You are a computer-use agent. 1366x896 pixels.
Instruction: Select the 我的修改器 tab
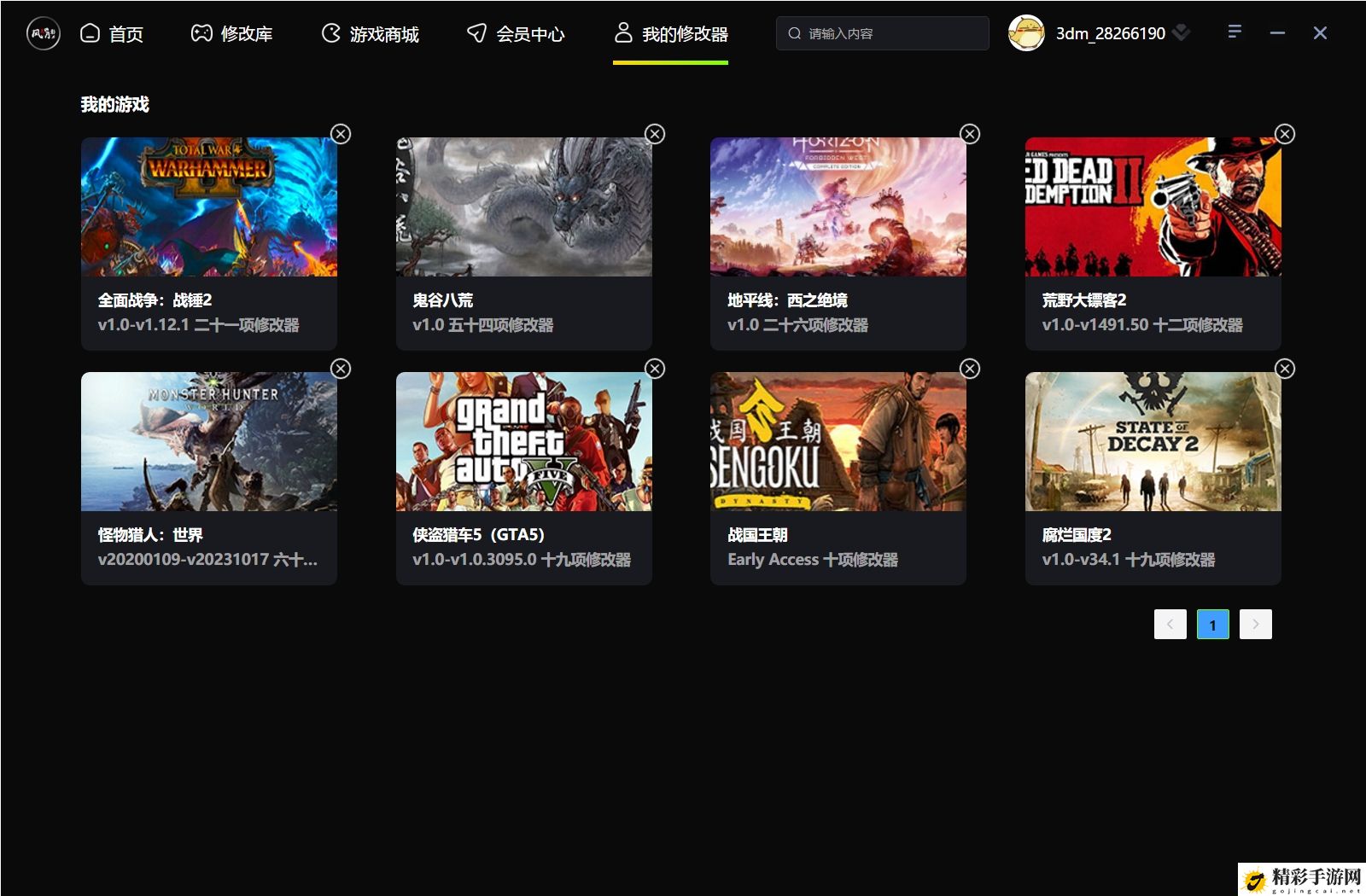[x=671, y=33]
